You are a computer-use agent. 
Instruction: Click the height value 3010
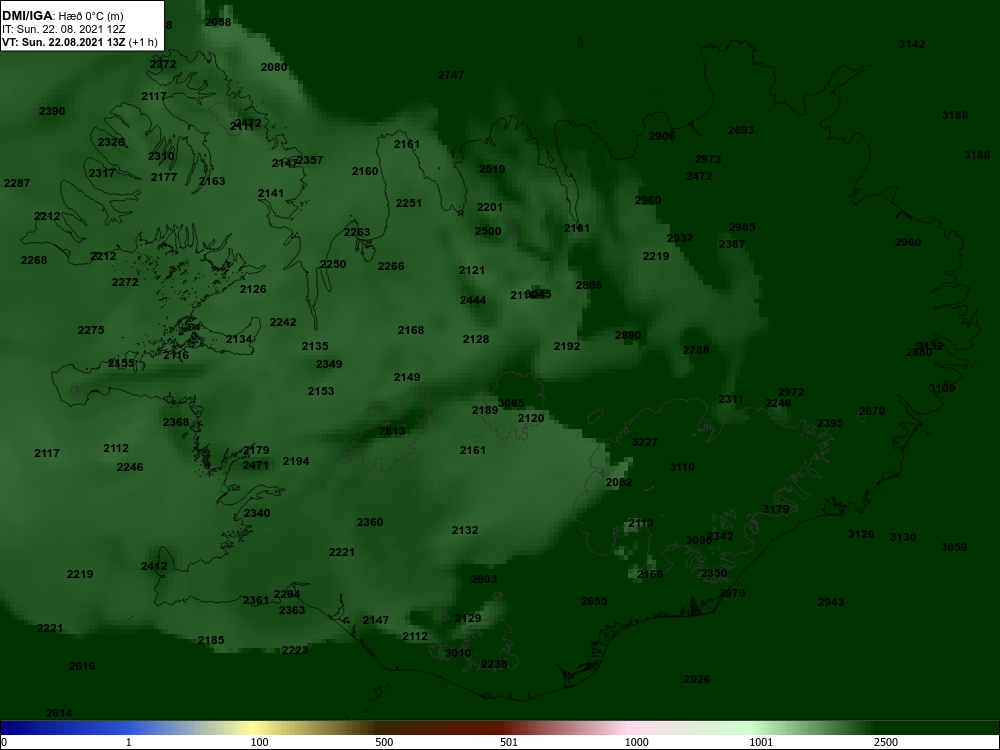(x=458, y=653)
